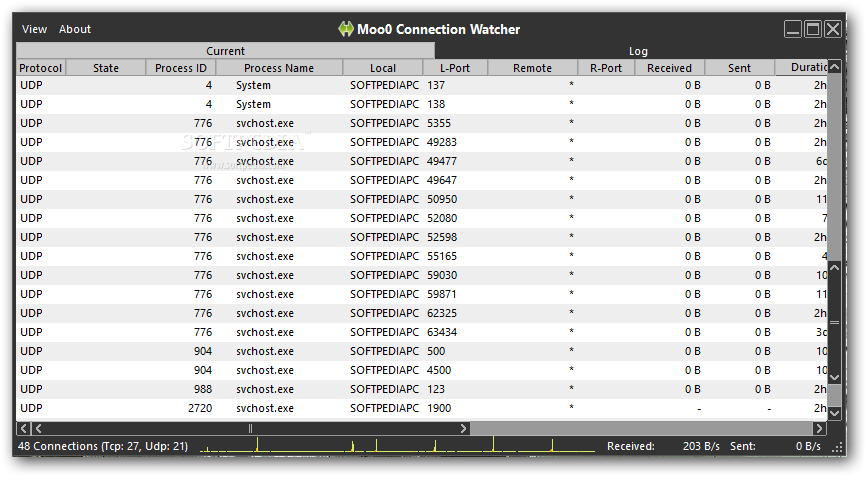Viewport: 867px width, 477px height.
Task: Select svchost.exe row with port 59030
Action: click(422, 275)
